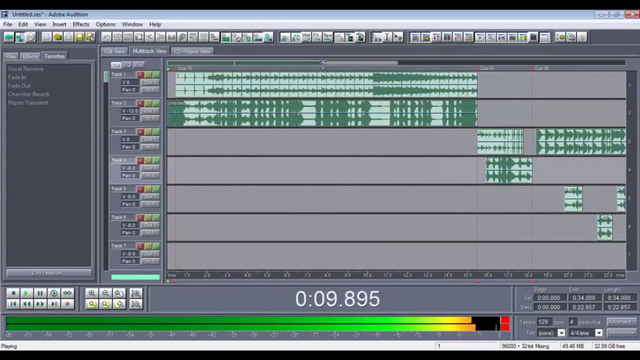640x360 pixels.
Task: Click the Save All toolbar icon
Action: tap(90, 38)
